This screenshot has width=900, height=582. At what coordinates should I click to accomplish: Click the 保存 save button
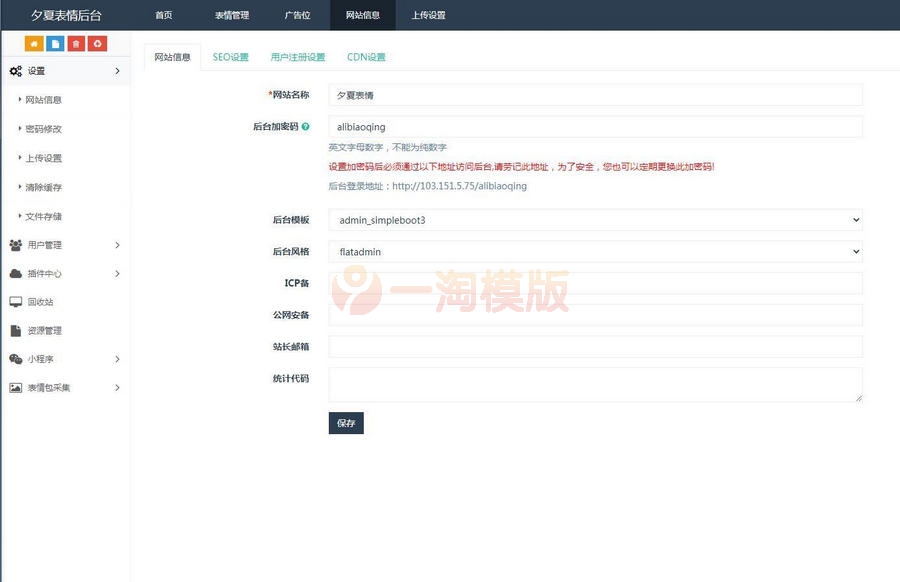[346, 423]
